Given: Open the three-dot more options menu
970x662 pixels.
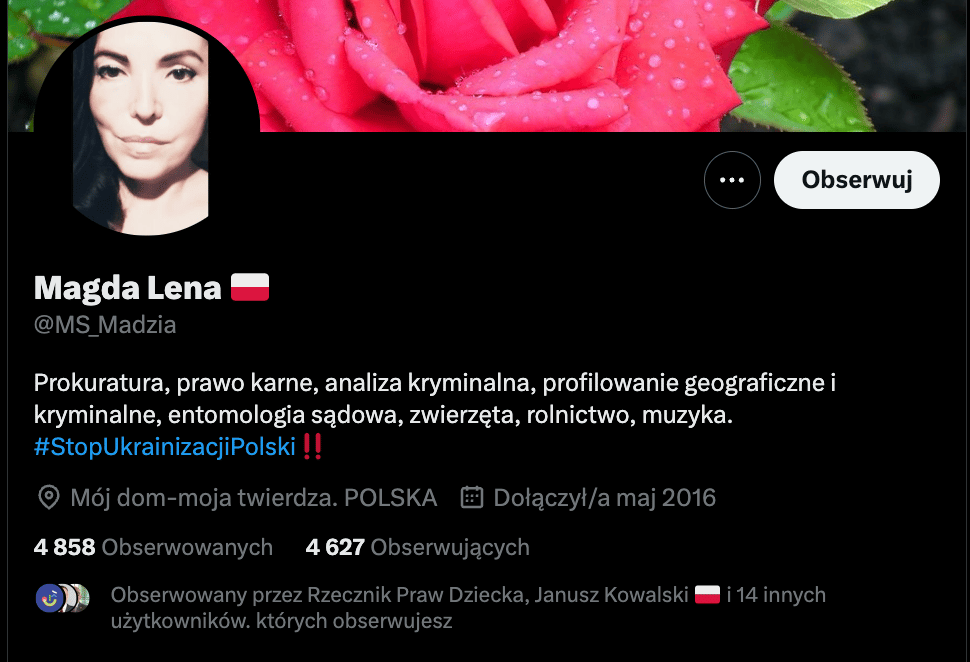Looking at the screenshot, I should 732,180.
